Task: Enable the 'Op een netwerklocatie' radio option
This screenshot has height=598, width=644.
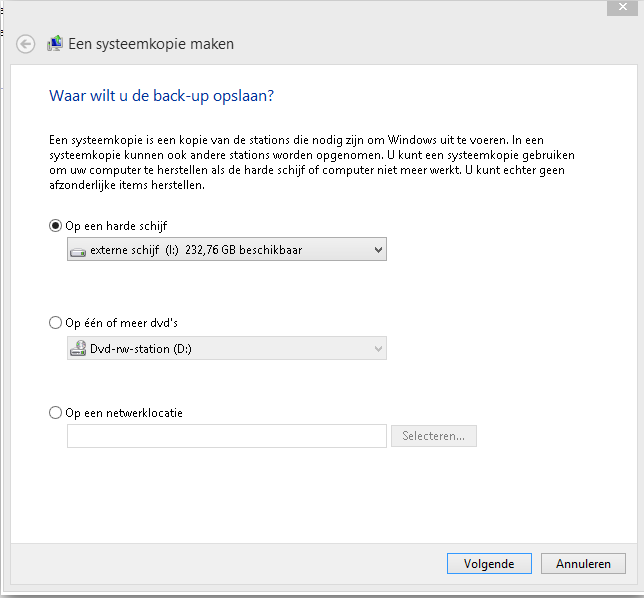Action: 55,412
